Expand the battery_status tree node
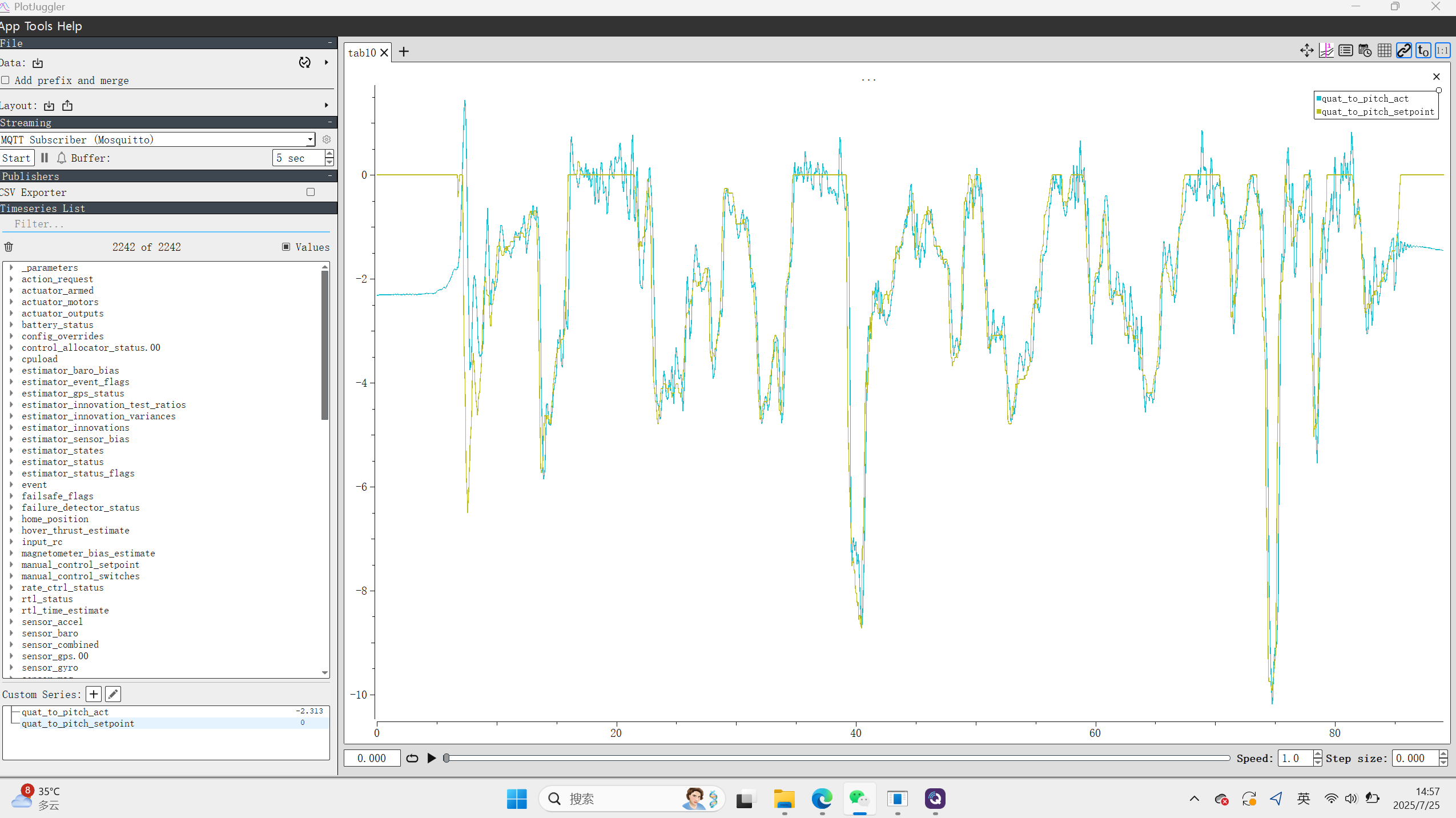 click(11, 324)
